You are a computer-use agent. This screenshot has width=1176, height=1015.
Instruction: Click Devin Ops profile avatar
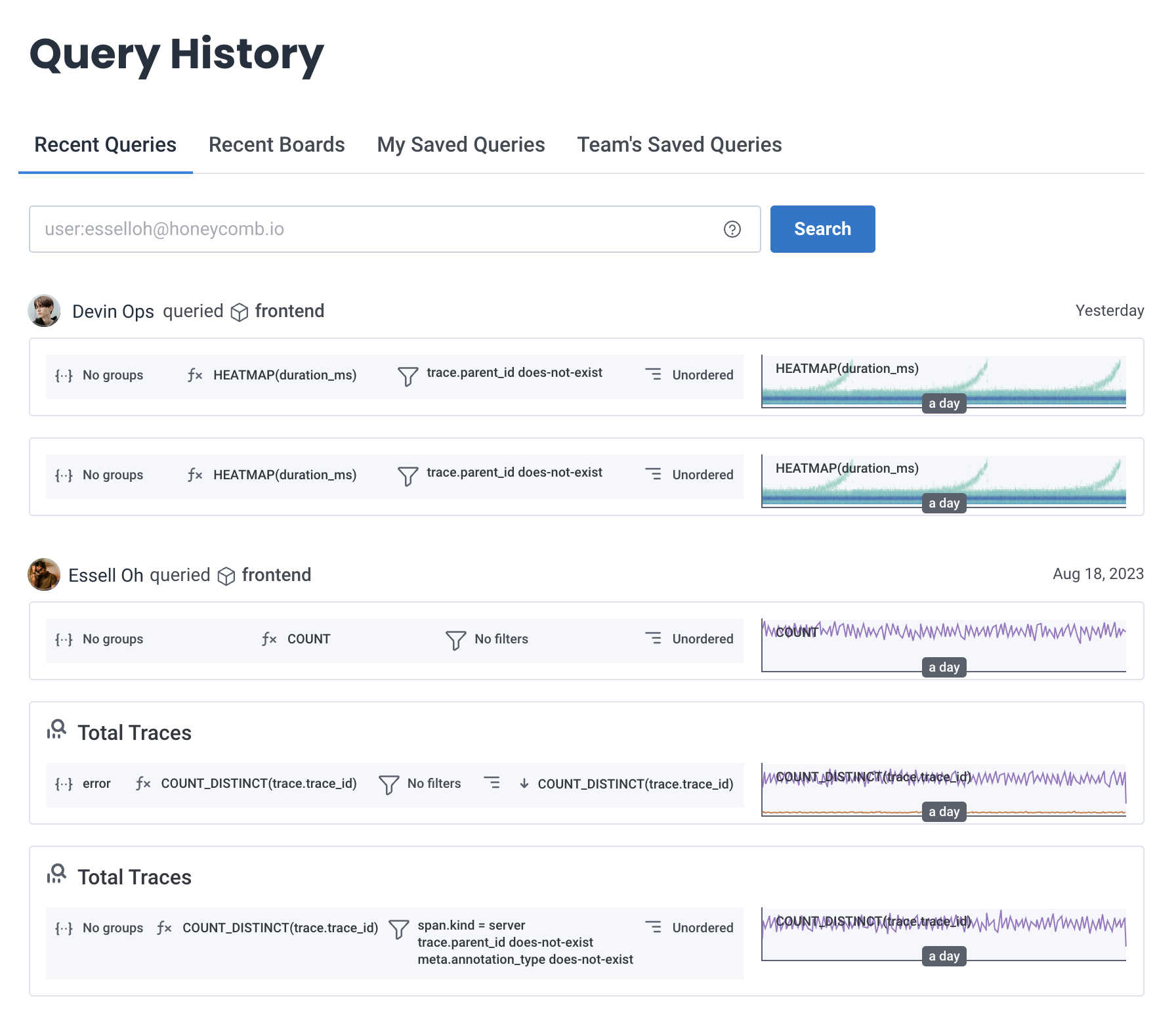click(43, 311)
